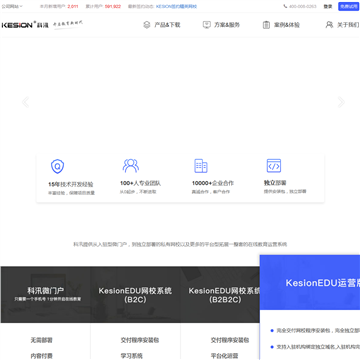Viewport: 360px width, 360px height.
Task: Click the 10000+企业合作 heading
Action: tap(213, 183)
